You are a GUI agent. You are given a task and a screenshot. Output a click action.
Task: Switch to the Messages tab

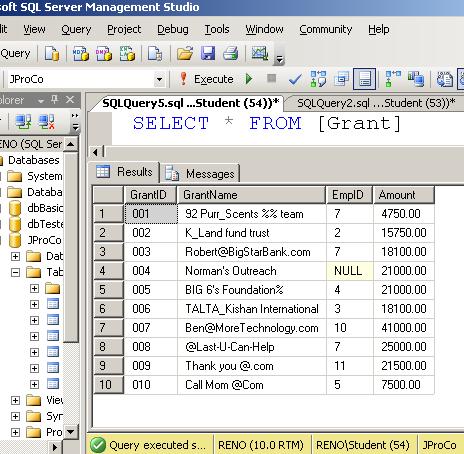[x=201, y=173]
